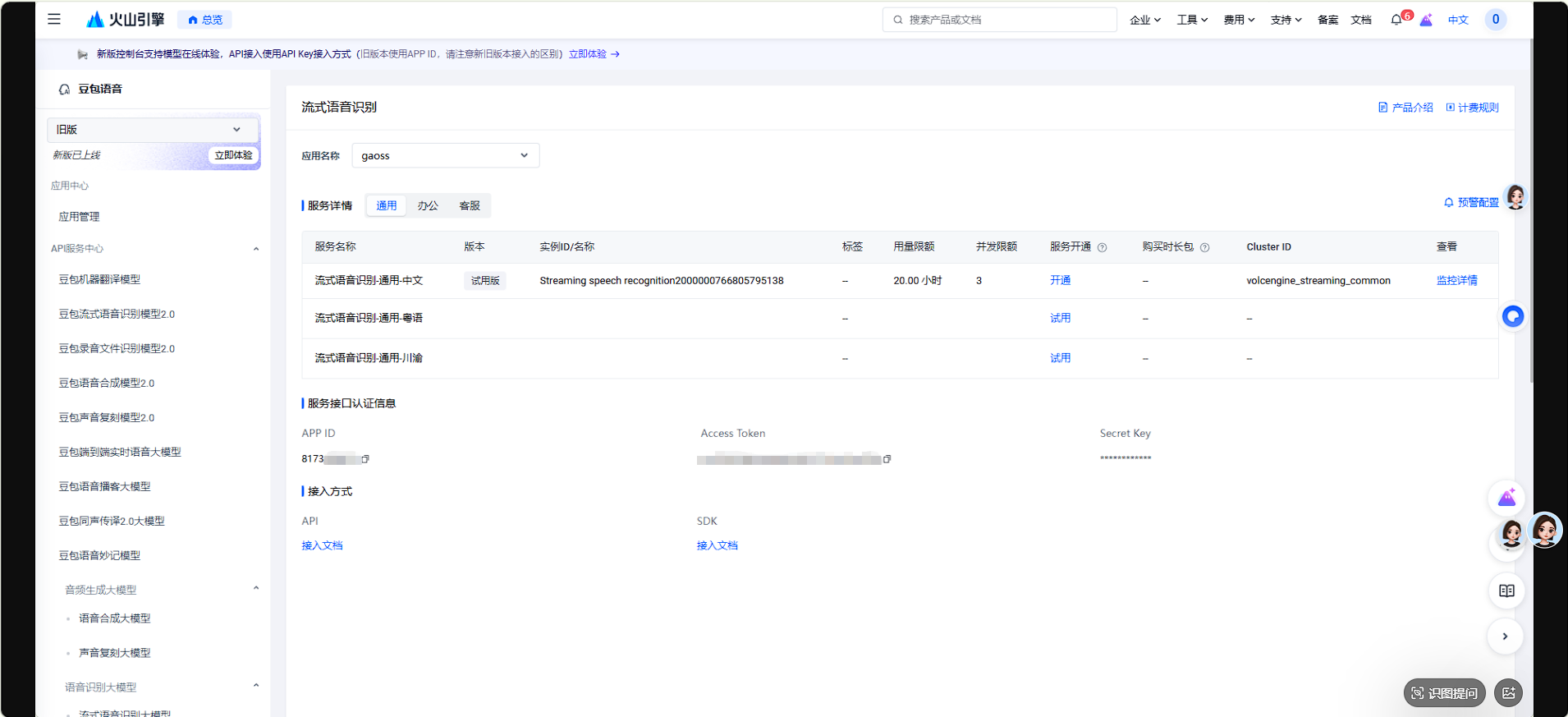This screenshot has height=717, width=1568.
Task: Open 豆包声音复刻模型2.0
Action: pos(106,417)
